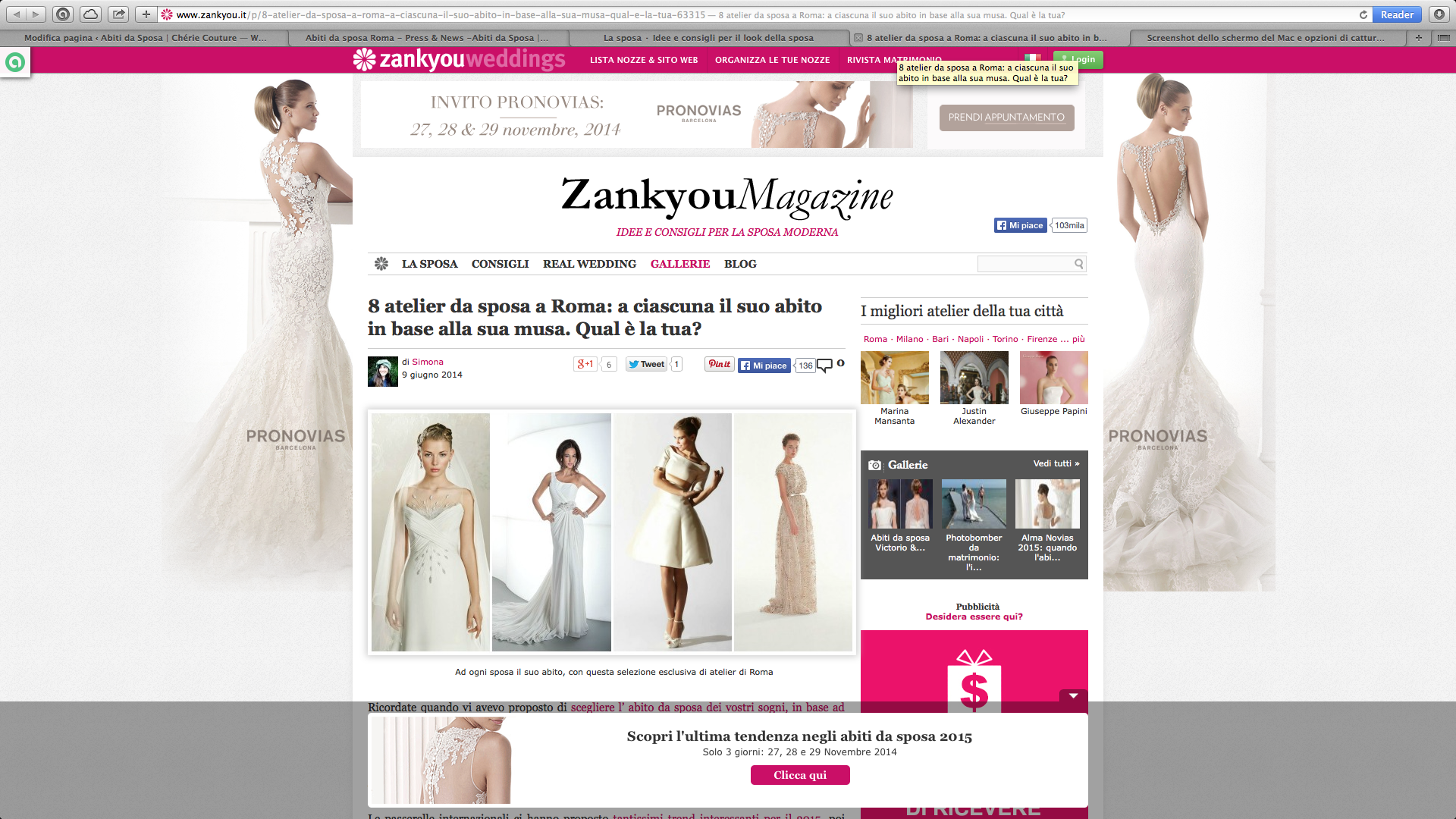Click the Google +1 button
The image size is (1456, 819).
[585, 364]
